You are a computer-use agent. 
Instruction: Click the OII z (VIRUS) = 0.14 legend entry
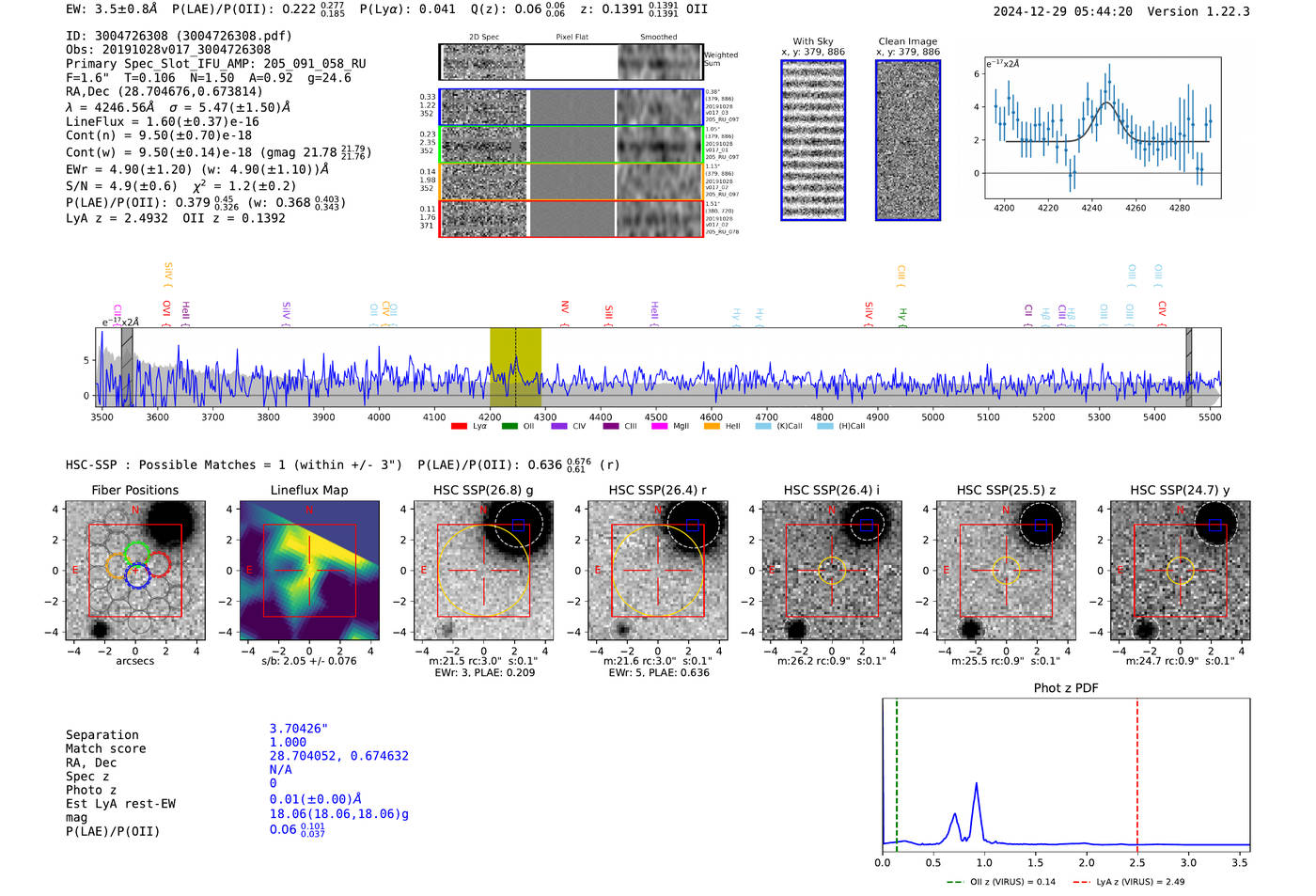pos(1001,882)
